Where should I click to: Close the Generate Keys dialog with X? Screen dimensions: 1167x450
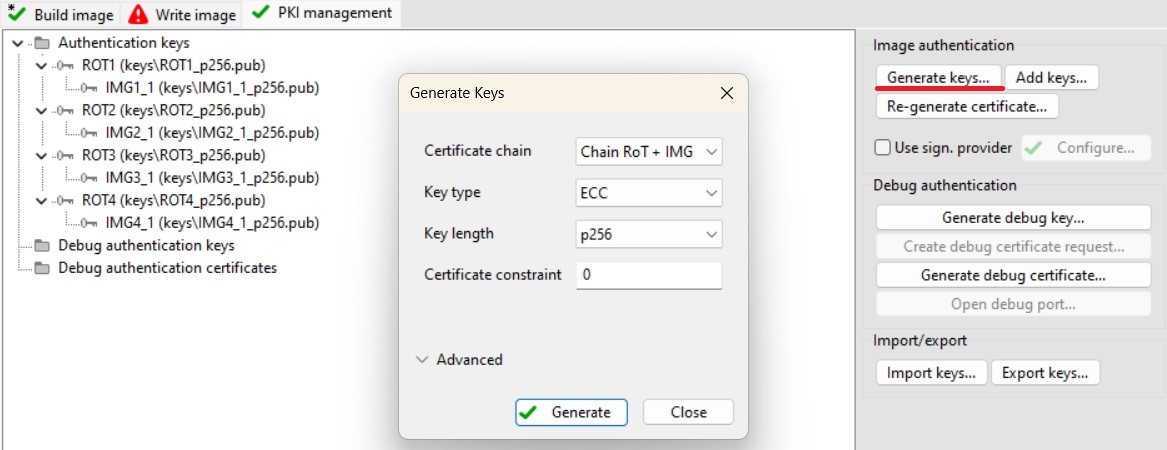click(x=727, y=93)
